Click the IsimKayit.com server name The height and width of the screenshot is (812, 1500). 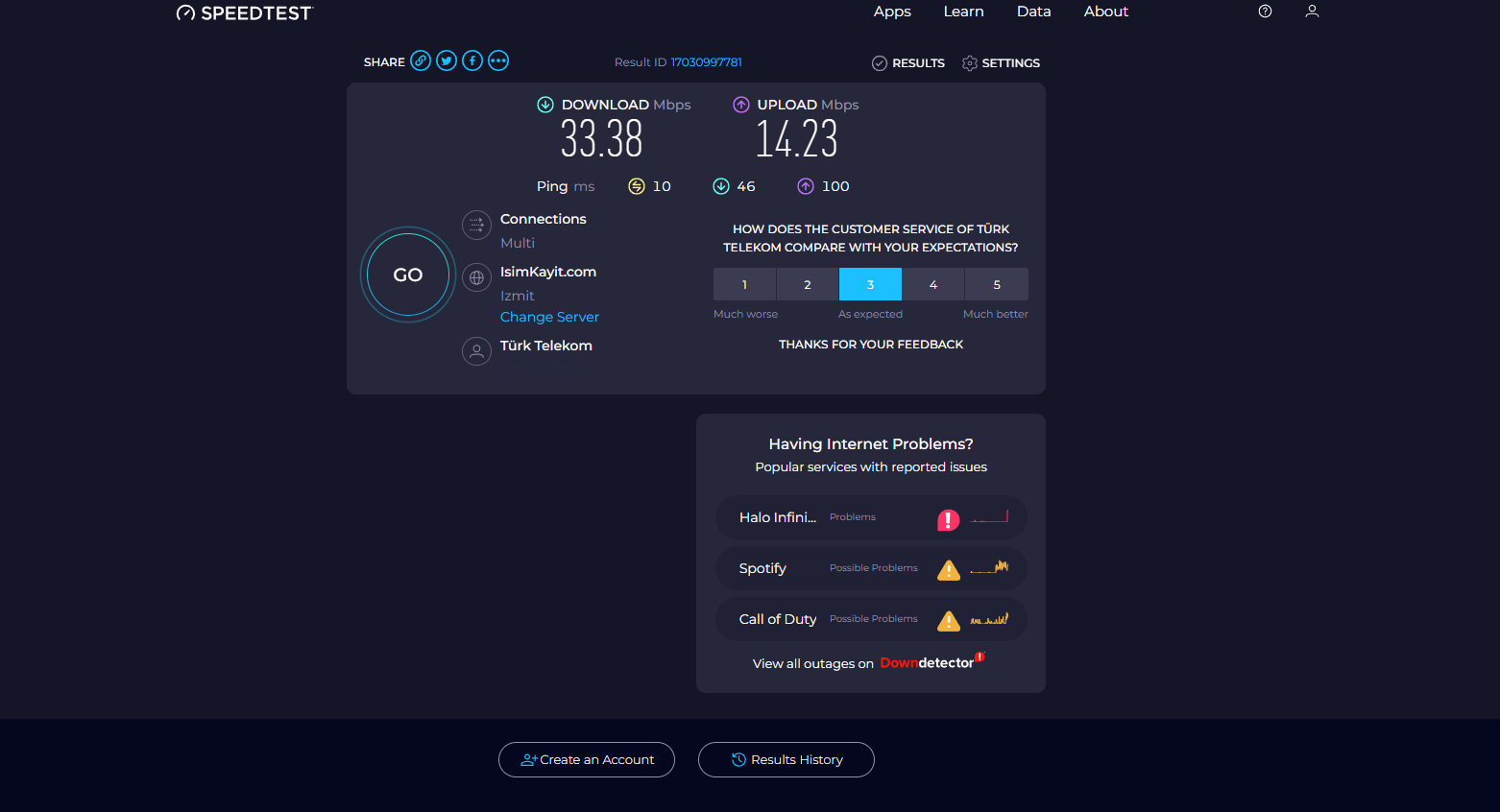(548, 272)
